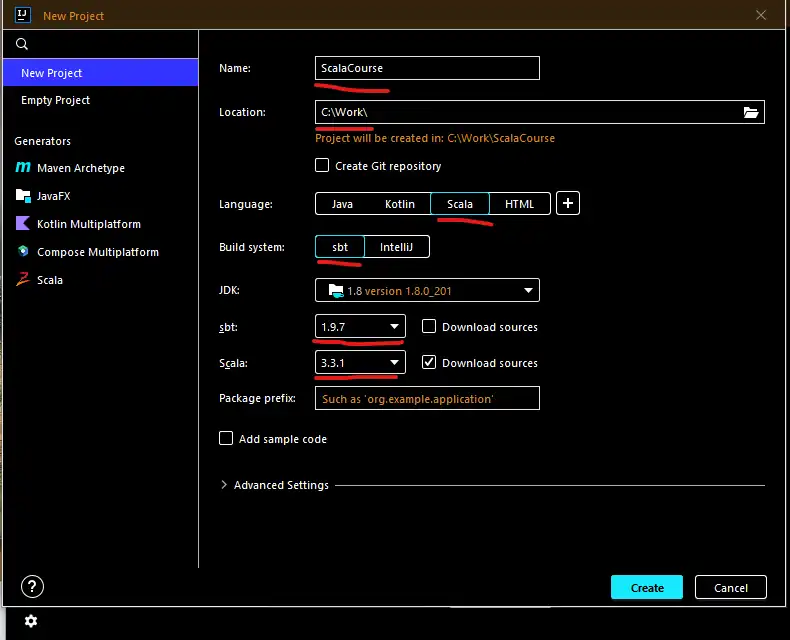Select Kotlin Multiplatform generator

tap(88, 224)
